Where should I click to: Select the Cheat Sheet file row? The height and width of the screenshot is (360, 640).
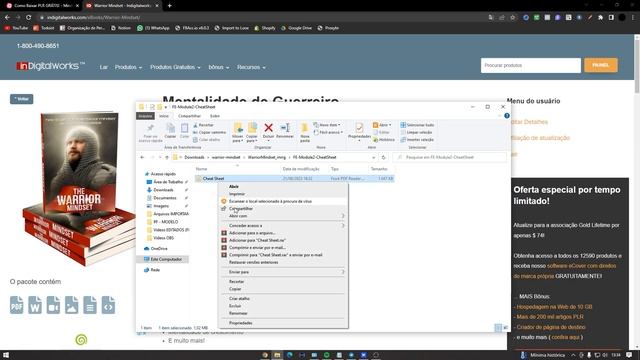tap(294, 178)
